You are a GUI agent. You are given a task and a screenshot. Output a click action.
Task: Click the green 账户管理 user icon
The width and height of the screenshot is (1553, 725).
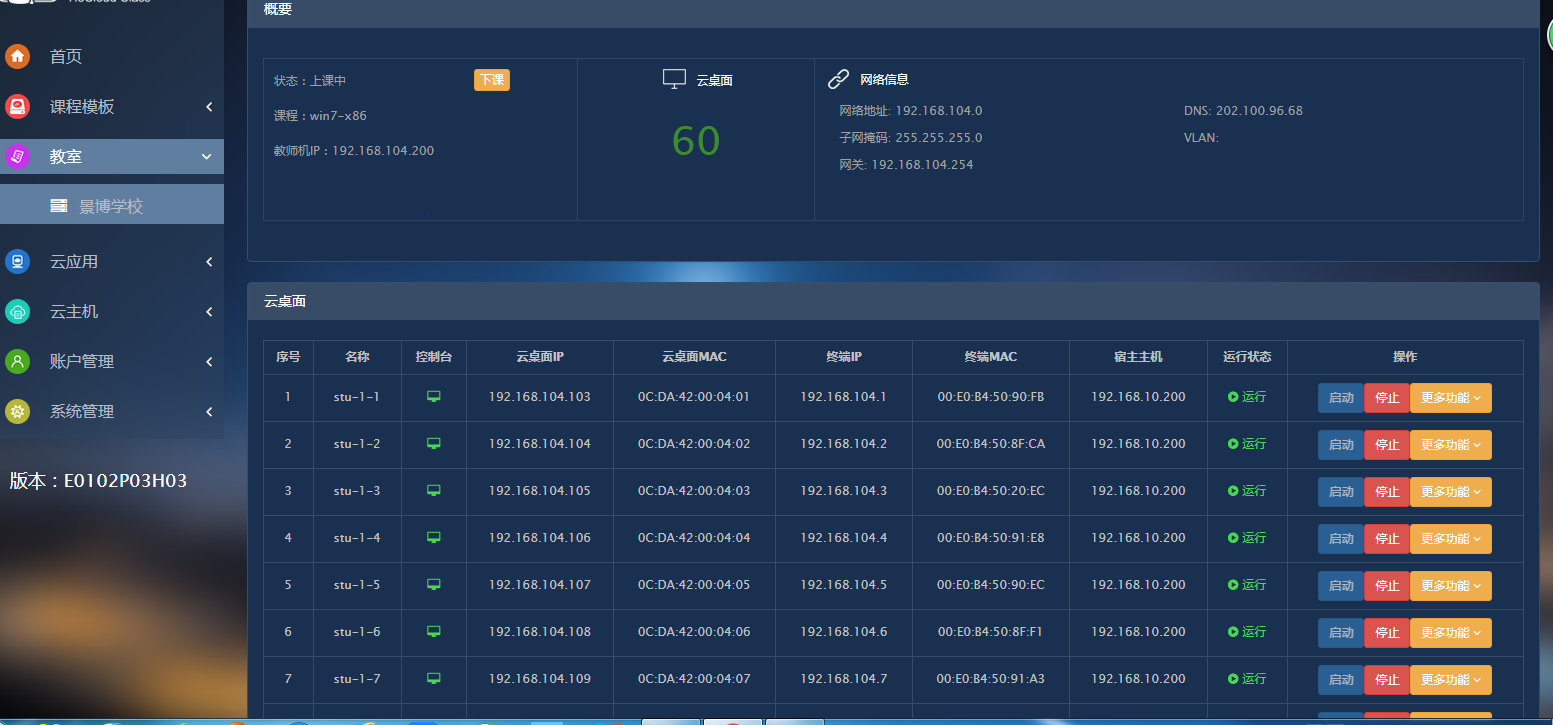tap(17, 361)
